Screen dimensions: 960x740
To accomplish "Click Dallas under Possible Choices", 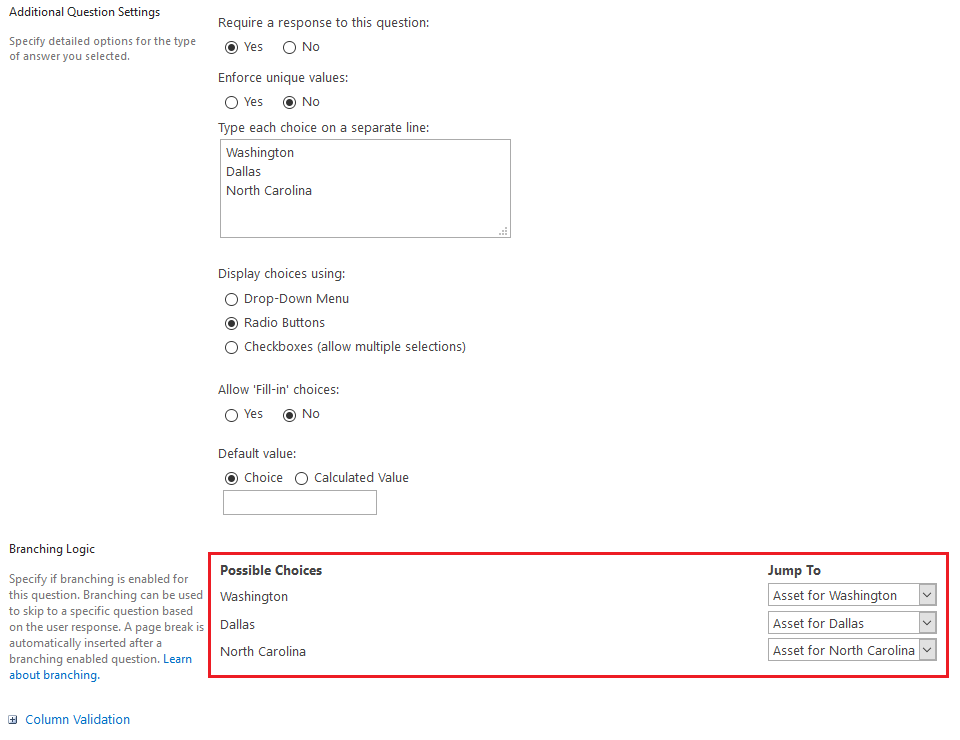I will pos(237,624).
